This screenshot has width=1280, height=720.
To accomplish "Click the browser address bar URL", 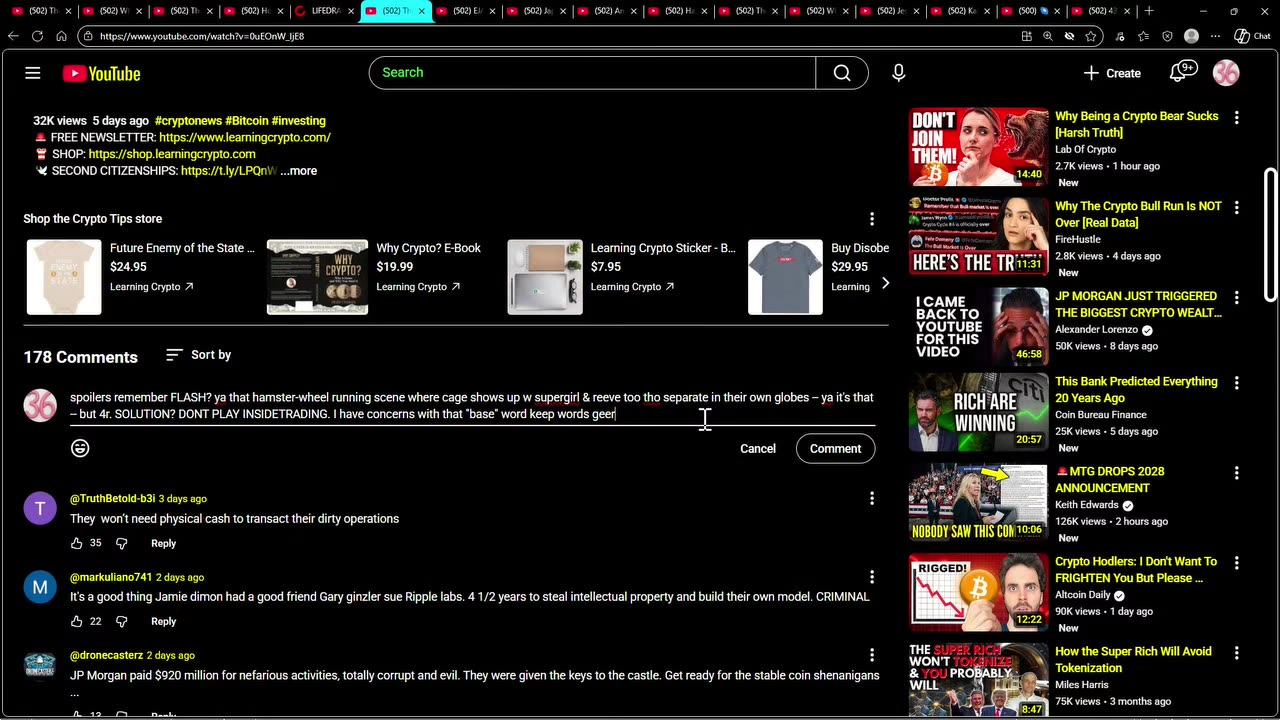I will 202,36.
